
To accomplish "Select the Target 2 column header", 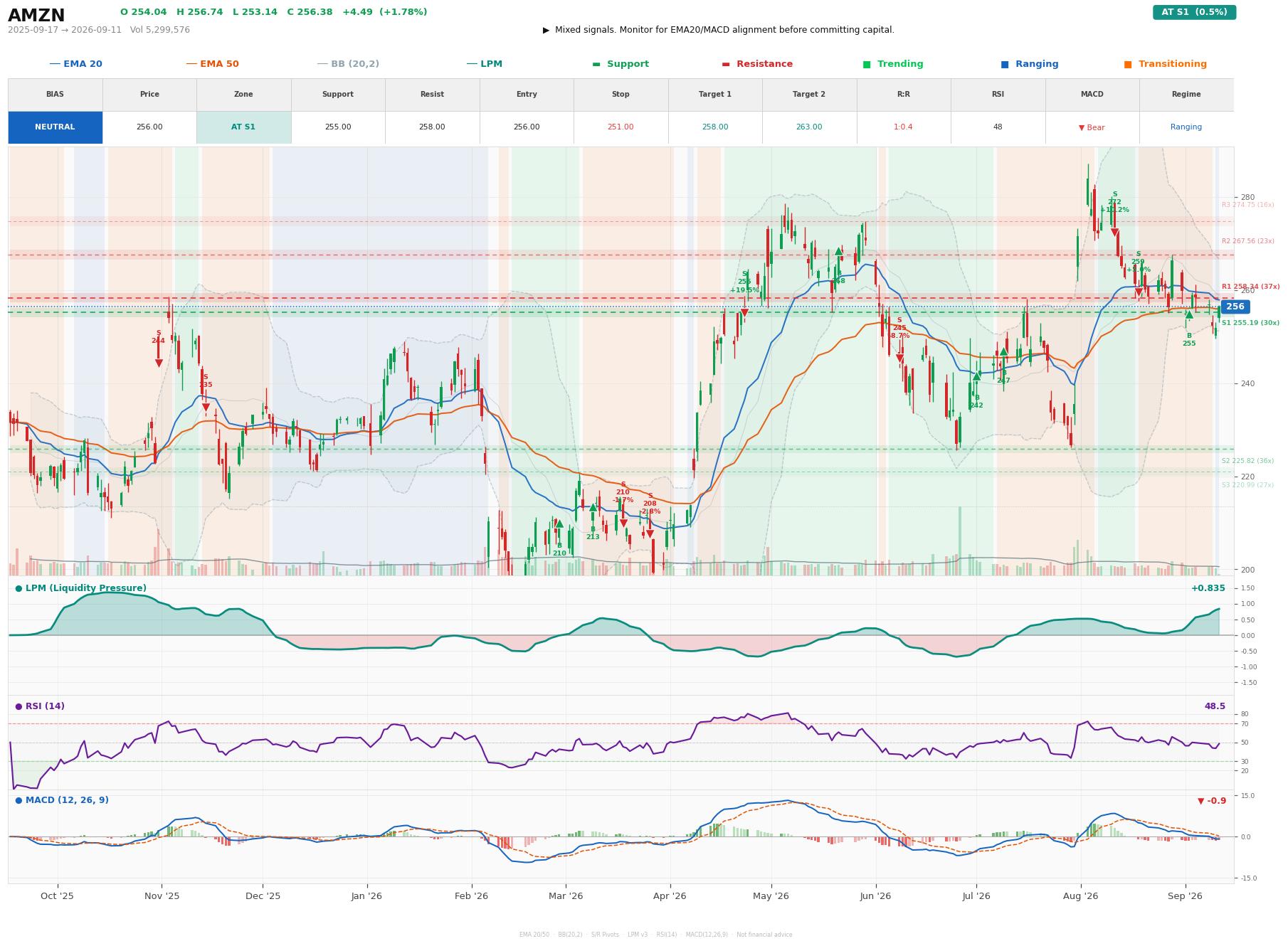I will click(809, 95).
